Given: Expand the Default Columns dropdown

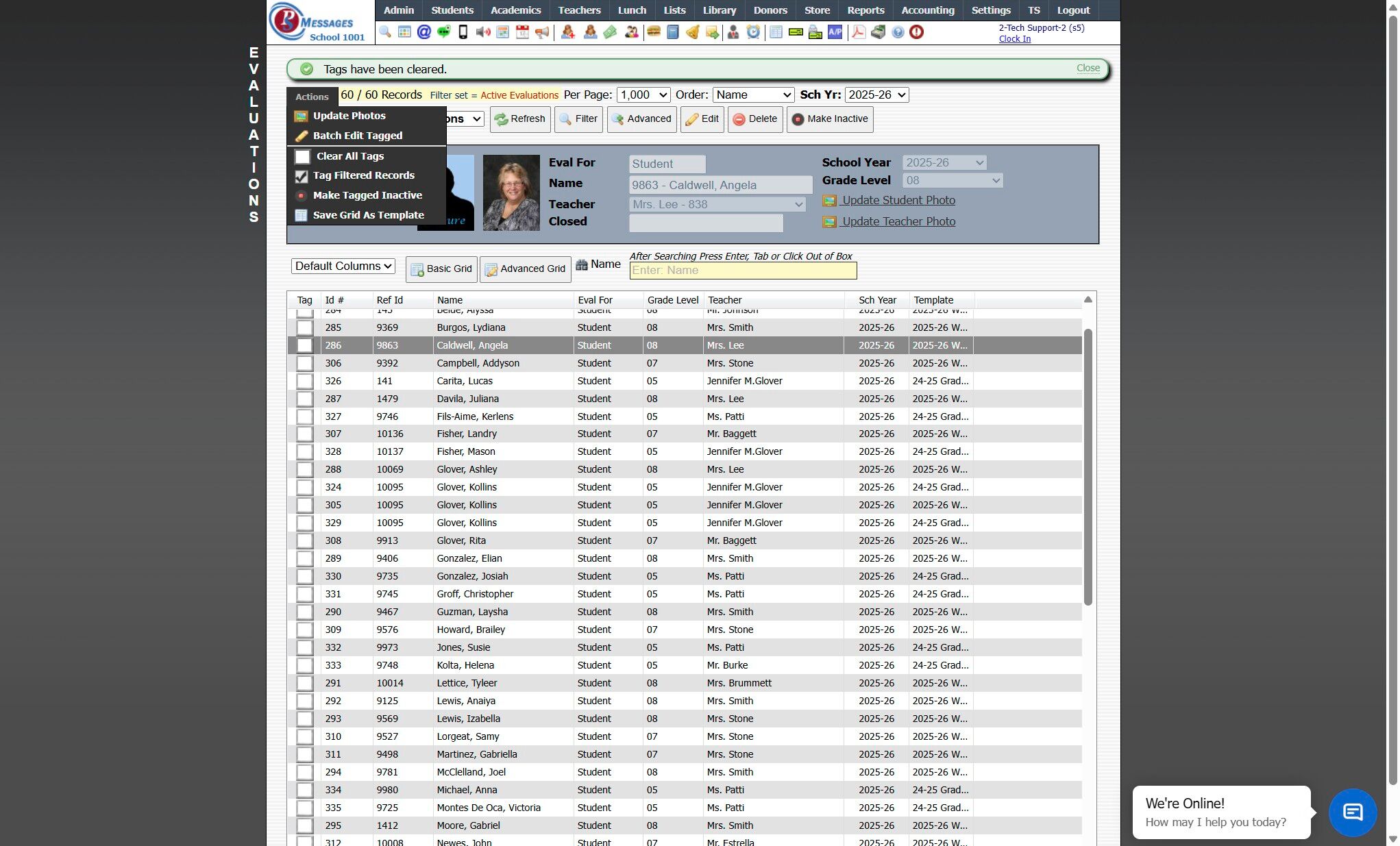Looking at the screenshot, I should 343,266.
